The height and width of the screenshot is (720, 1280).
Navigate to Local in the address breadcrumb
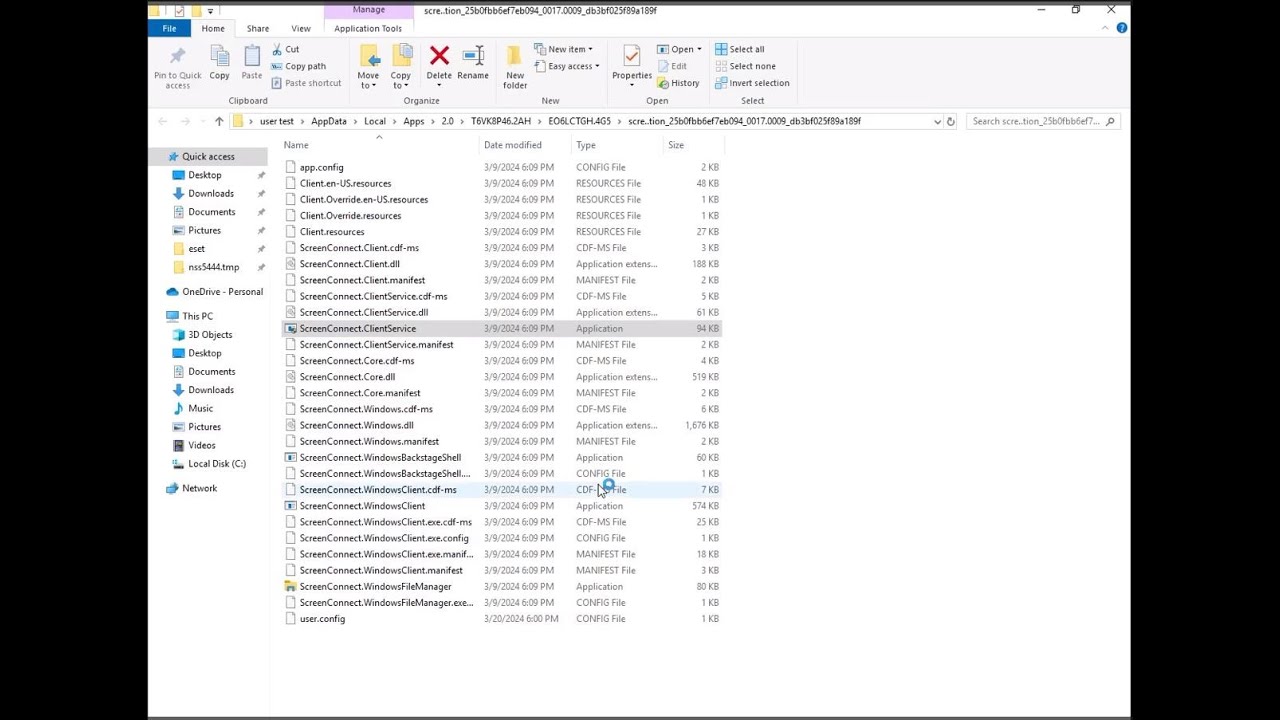[x=375, y=121]
